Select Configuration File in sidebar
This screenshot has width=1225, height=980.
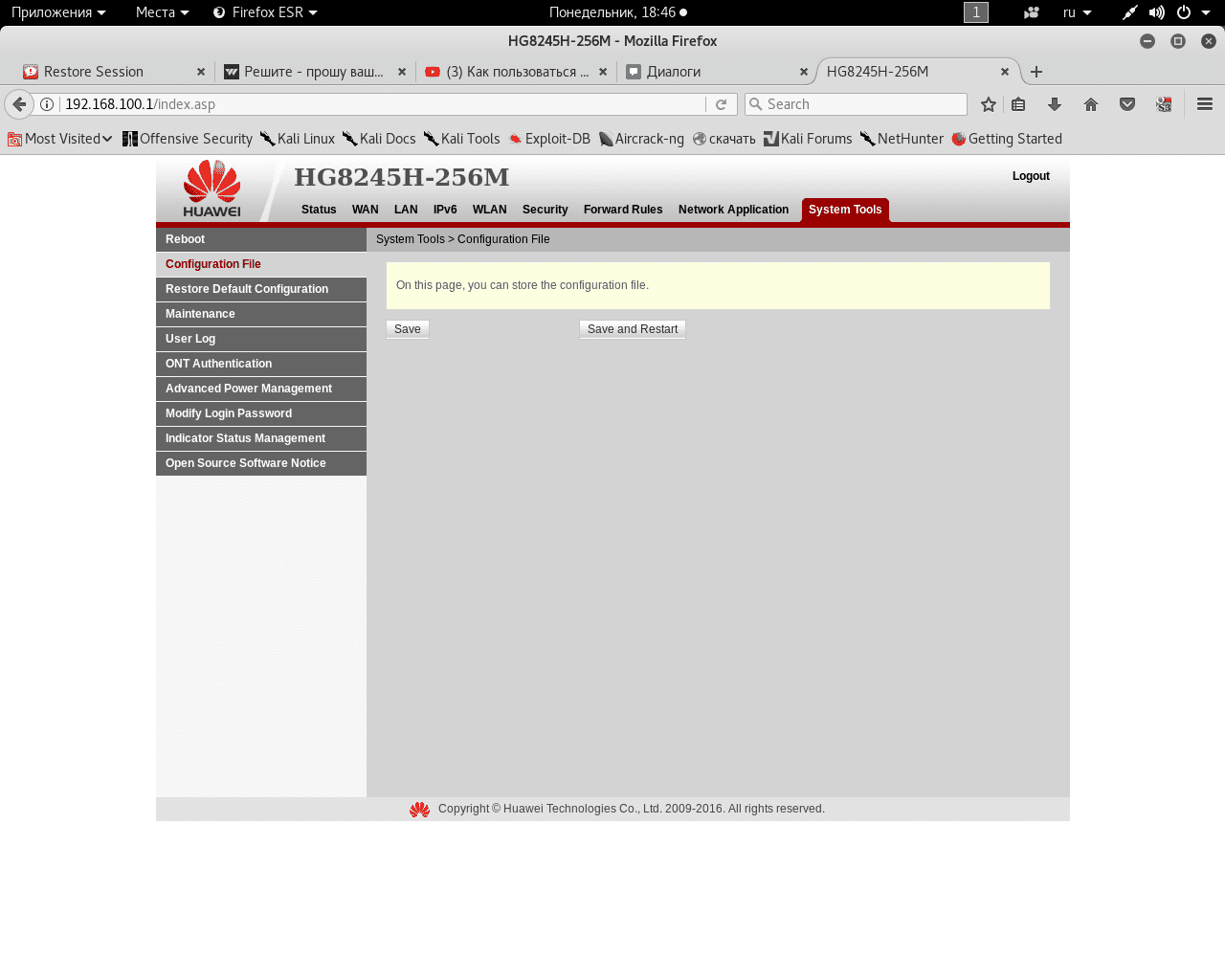[261, 264]
